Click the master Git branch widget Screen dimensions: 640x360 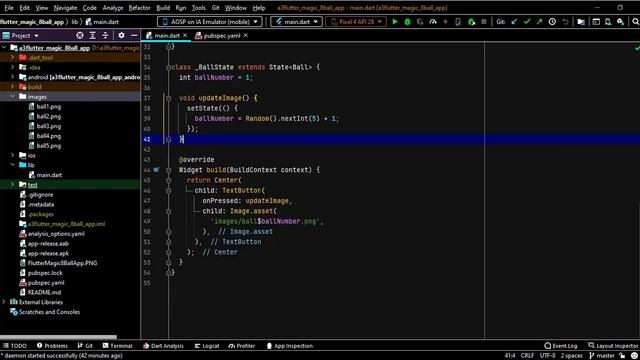click(x=602, y=356)
